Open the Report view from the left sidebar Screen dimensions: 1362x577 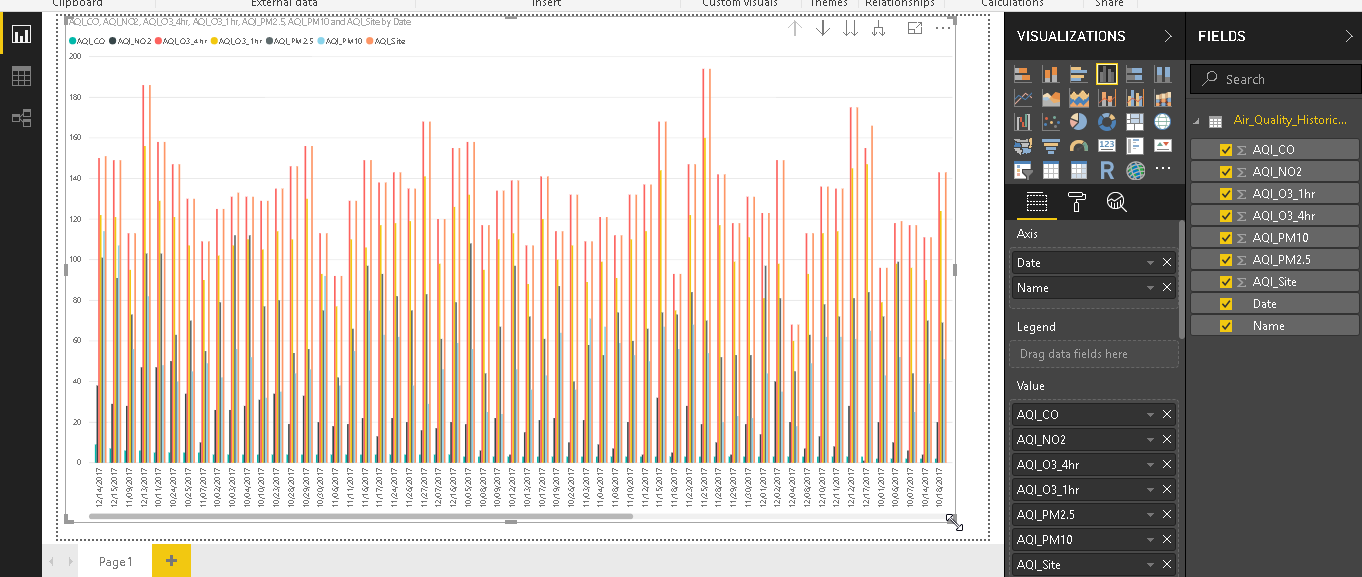point(21,35)
